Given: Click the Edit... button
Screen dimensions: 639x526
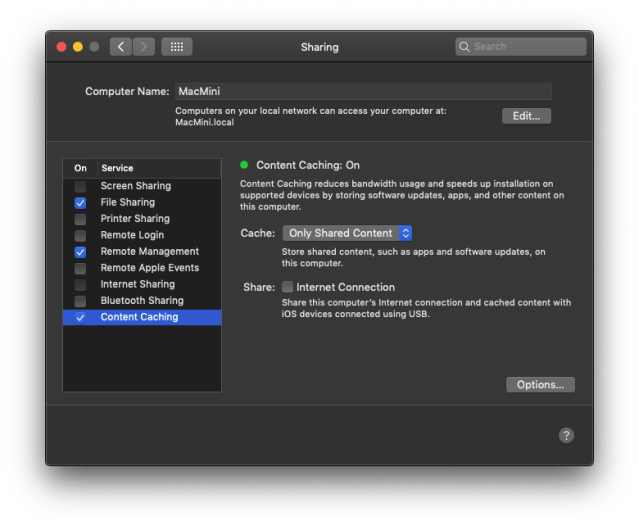Looking at the screenshot, I should tap(526, 116).
